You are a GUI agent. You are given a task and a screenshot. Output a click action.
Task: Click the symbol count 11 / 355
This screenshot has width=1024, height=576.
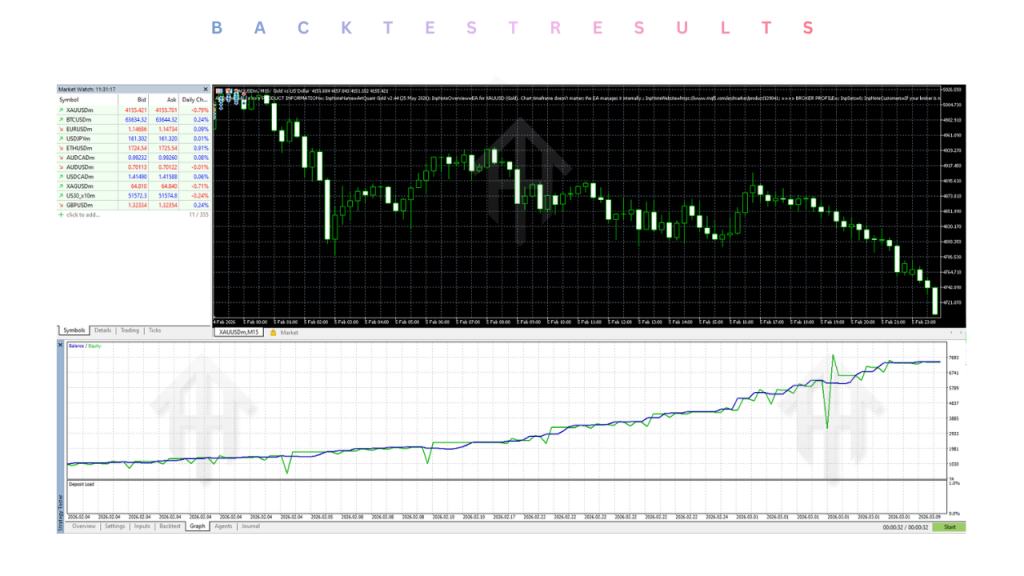click(199, 215)
